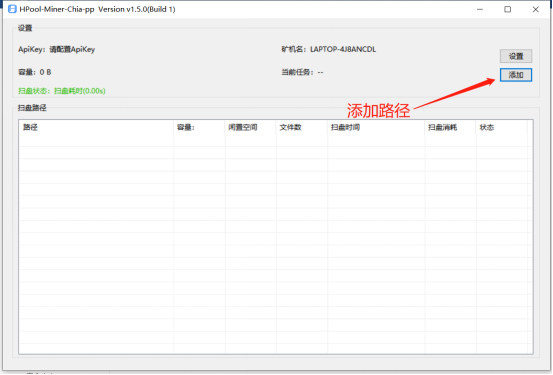The width and height of the screenshot is (553, 375).
Task: Select the 扫盘消耗 column header
Action: [x=450, y=127]
